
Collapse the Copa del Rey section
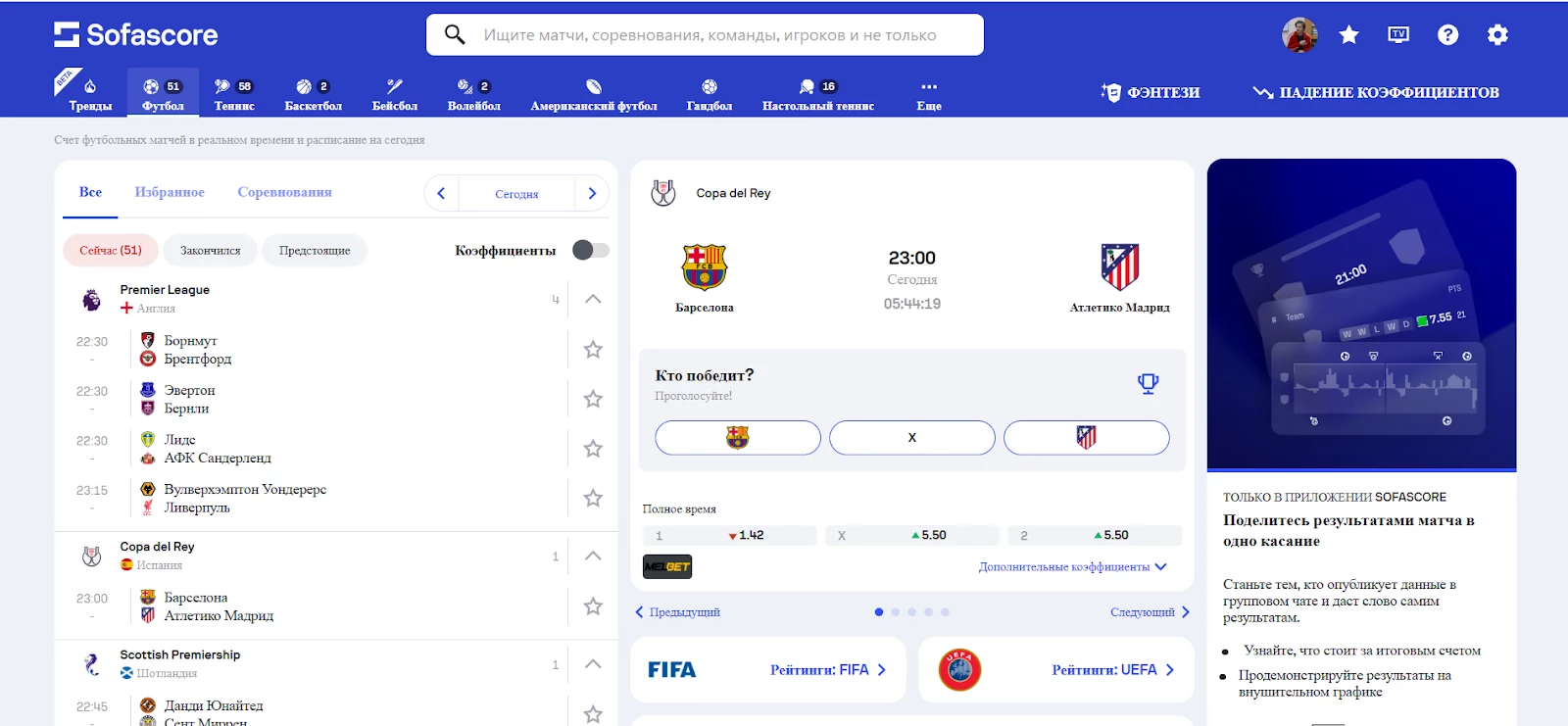(593, 556)
